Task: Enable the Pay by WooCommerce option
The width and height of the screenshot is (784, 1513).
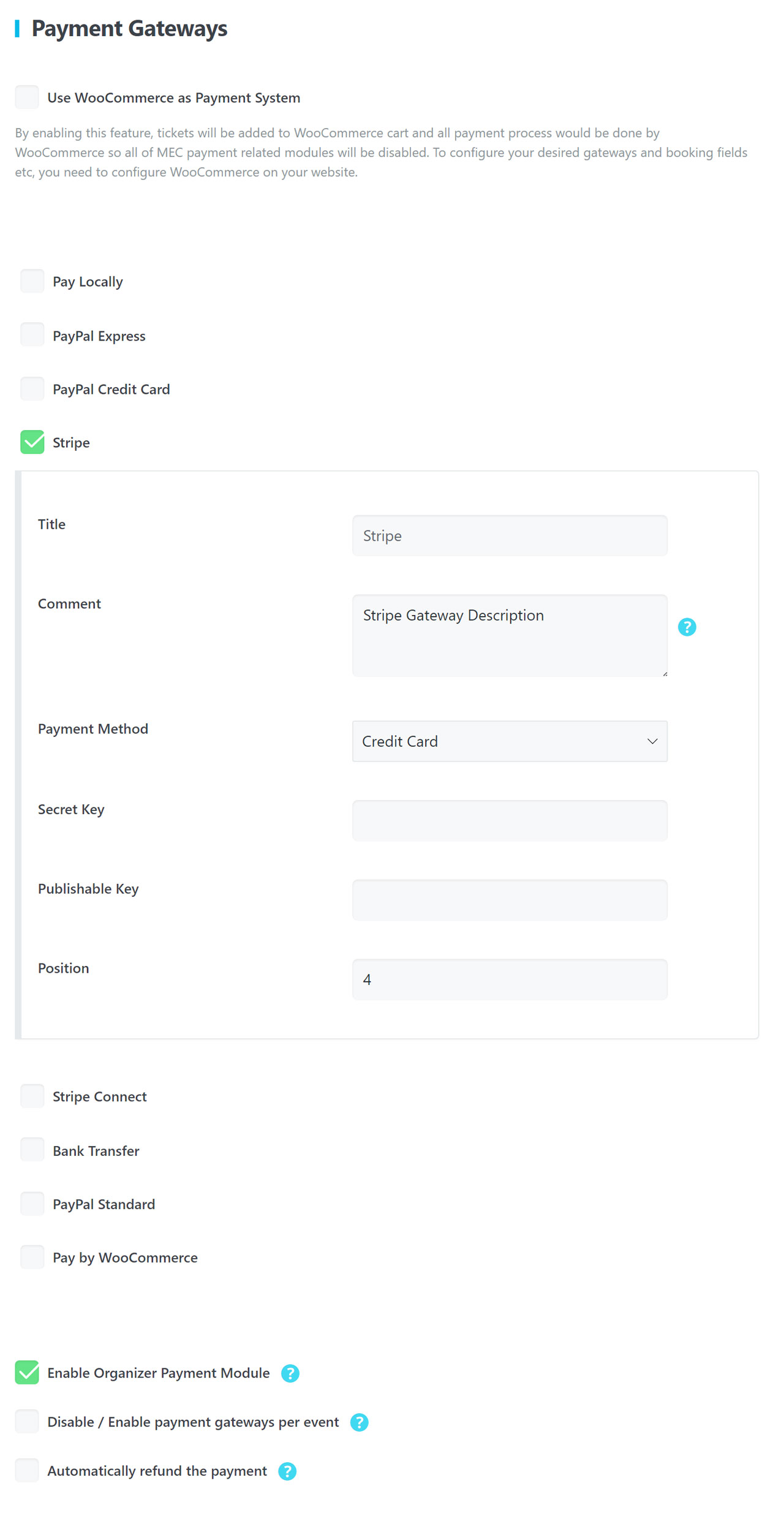Action: pyautogui.click(x=32, y=1257)
